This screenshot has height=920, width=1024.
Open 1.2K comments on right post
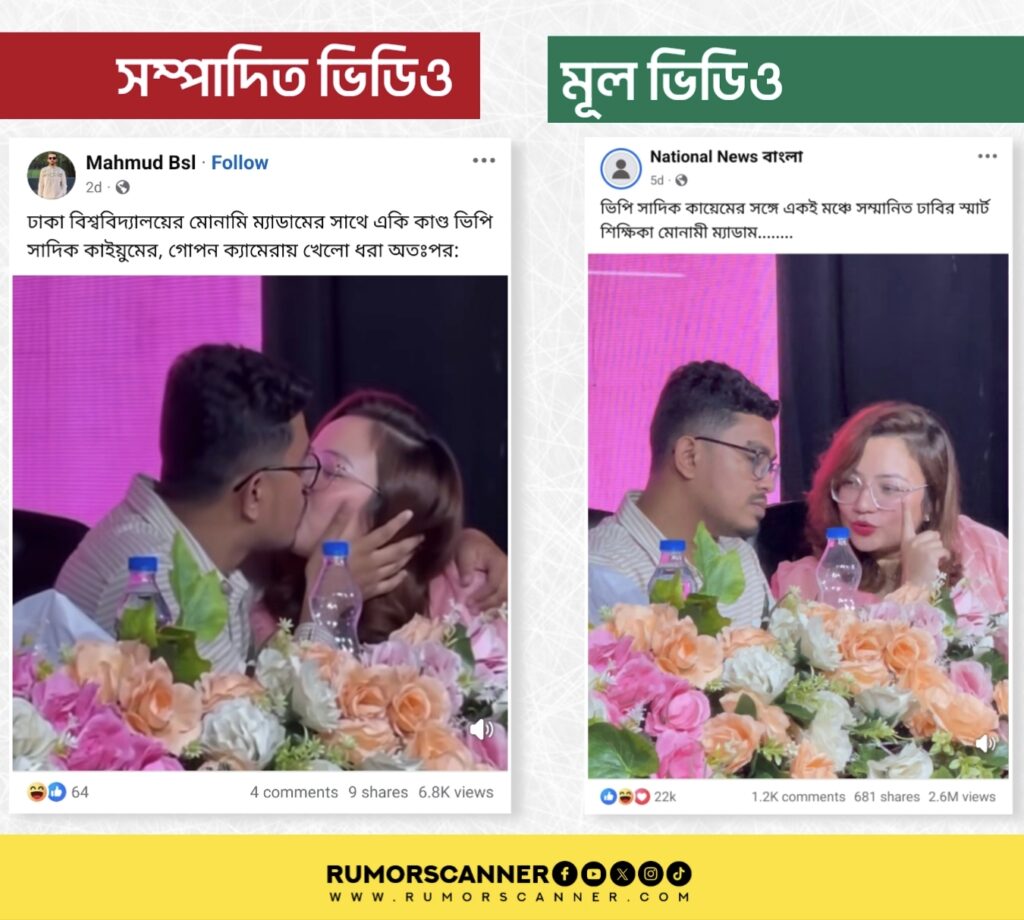(798, 797)
